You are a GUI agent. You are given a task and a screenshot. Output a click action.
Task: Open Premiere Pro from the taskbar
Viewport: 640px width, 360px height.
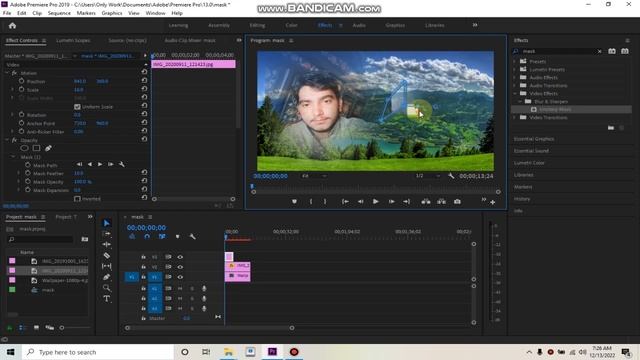272,352
